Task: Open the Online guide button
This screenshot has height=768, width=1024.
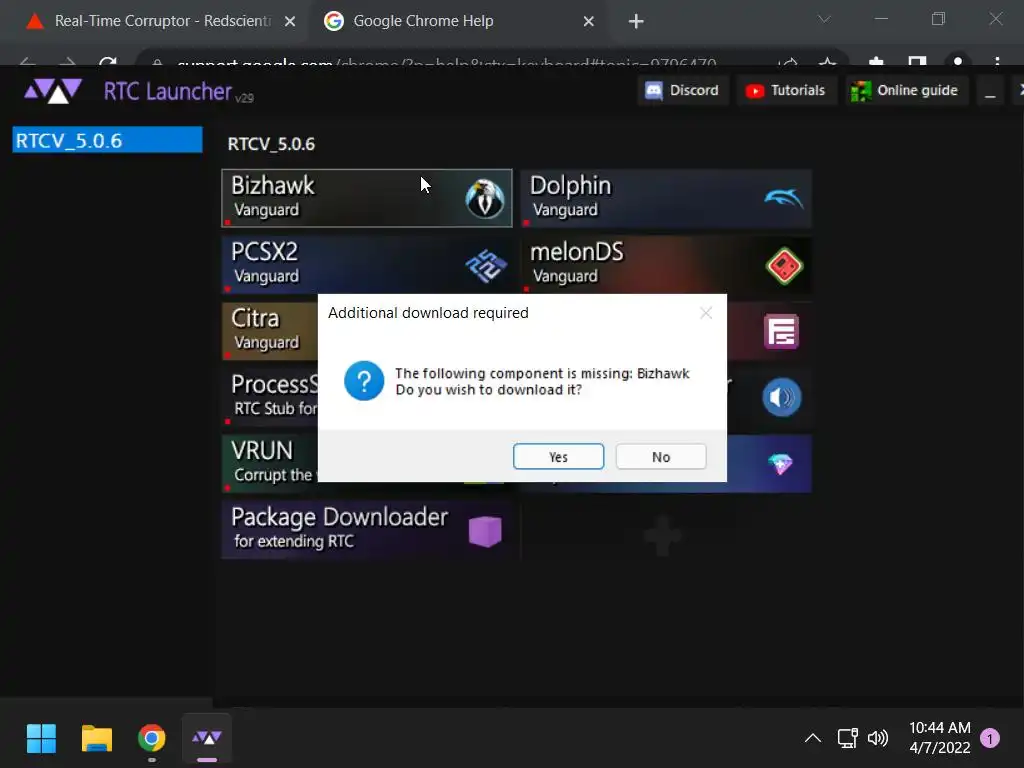Action: pyautogui.click(x=905, y=90)
